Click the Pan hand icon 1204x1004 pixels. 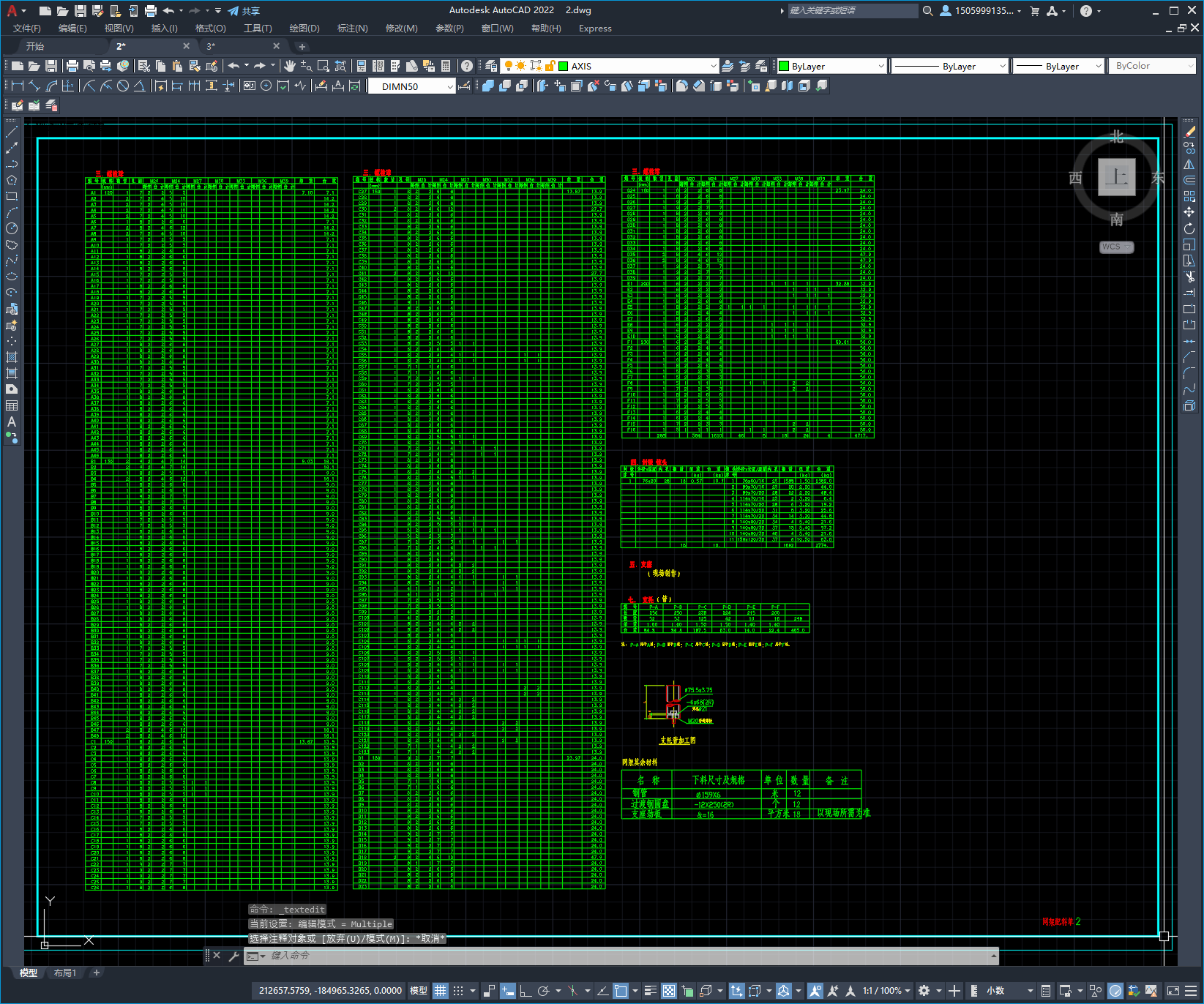290,66
